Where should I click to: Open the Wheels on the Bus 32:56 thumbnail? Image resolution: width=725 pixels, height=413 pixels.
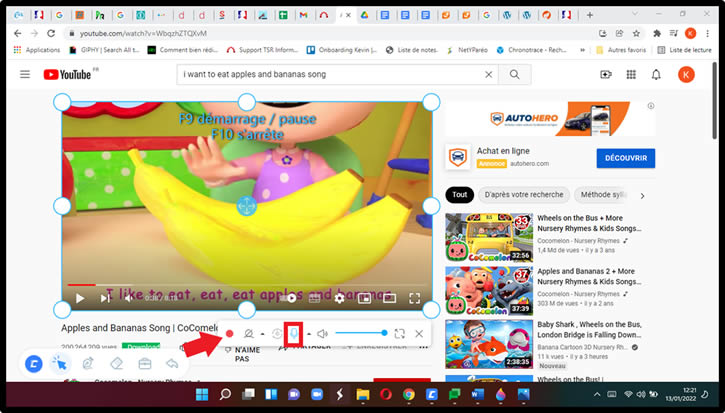(x=489, y=238)
